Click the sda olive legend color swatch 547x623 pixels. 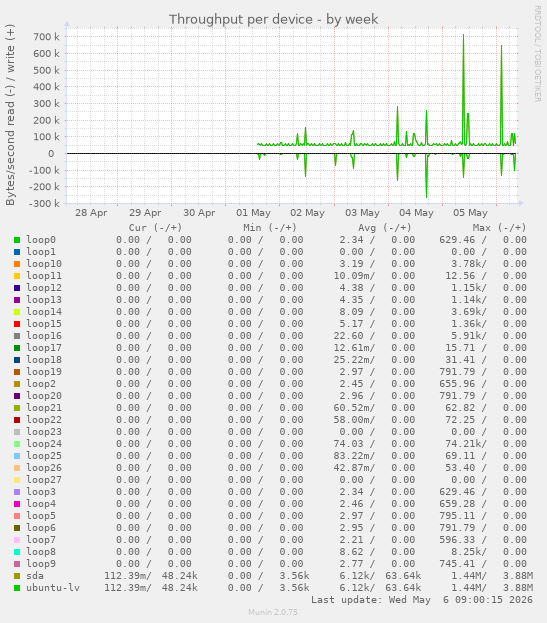tap(17, 576)
